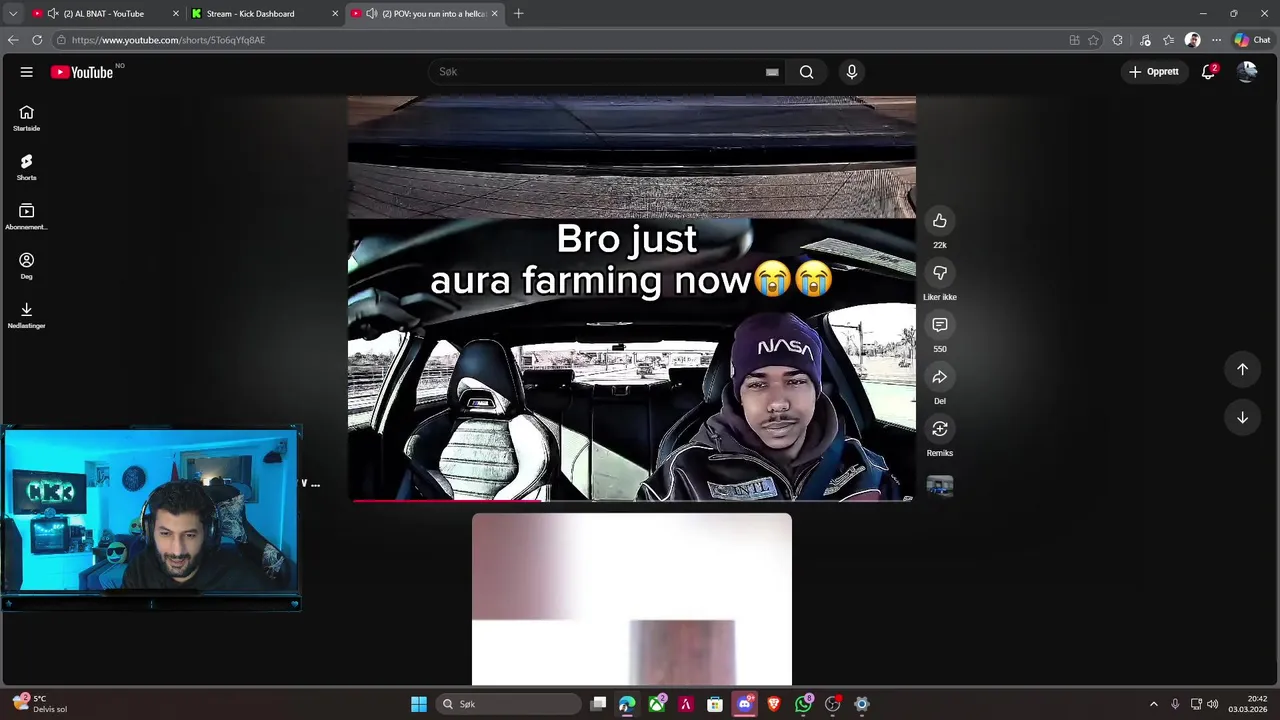Open Discord from the taskbar
Viewport: 1280px width, 720px height.
744,704
